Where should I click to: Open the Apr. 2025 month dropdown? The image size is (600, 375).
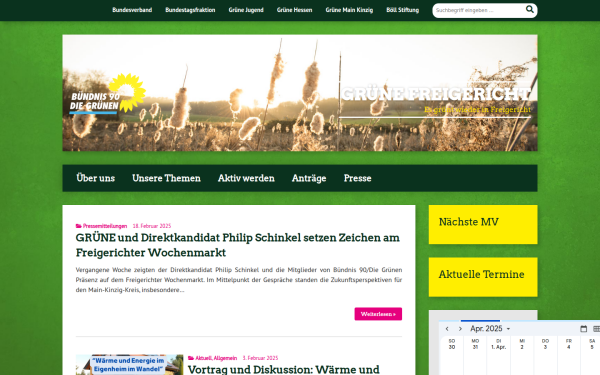pyautogui.click(x=490, y=329)
